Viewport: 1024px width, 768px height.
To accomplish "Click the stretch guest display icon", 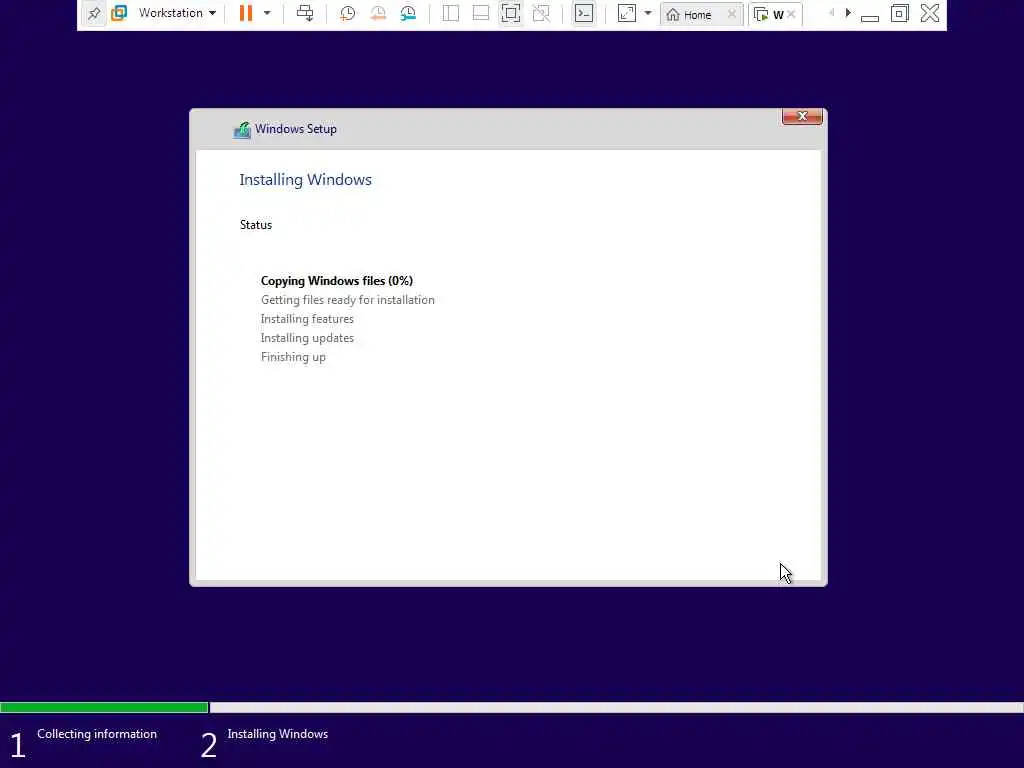I will pos(626,13).
